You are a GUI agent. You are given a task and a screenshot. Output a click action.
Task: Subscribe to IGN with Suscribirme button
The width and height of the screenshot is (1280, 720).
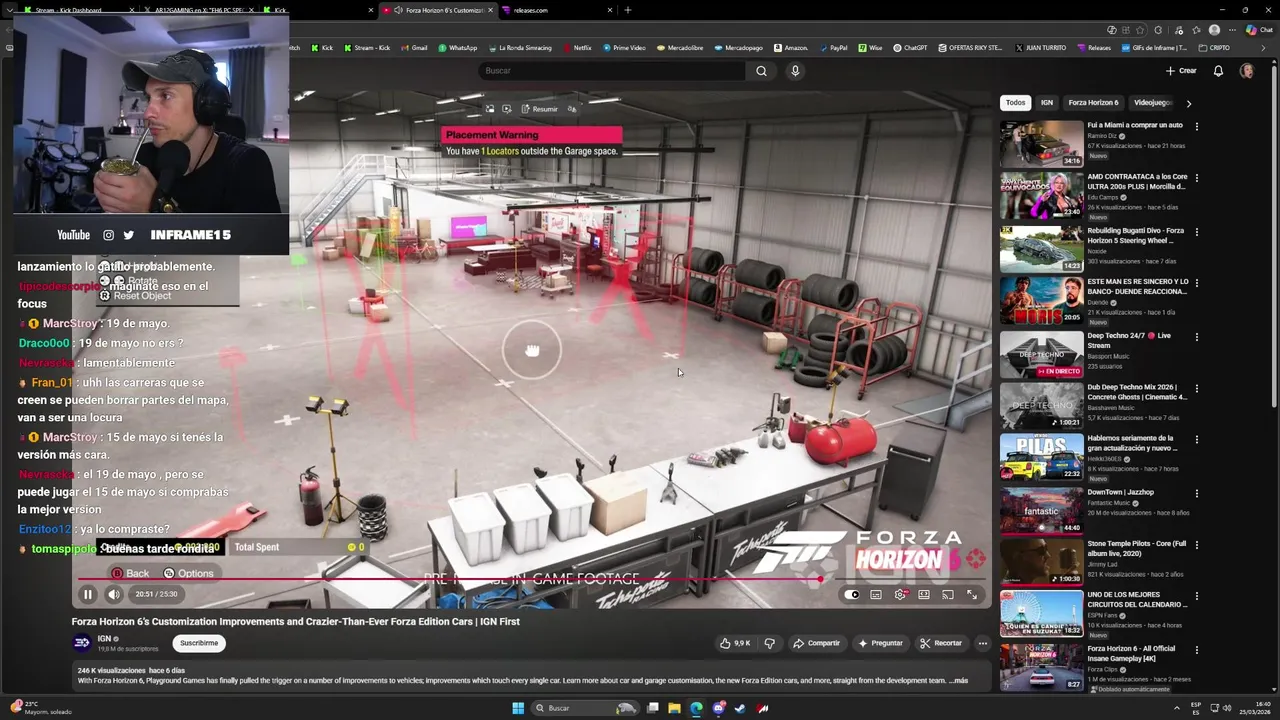[199, 643]
